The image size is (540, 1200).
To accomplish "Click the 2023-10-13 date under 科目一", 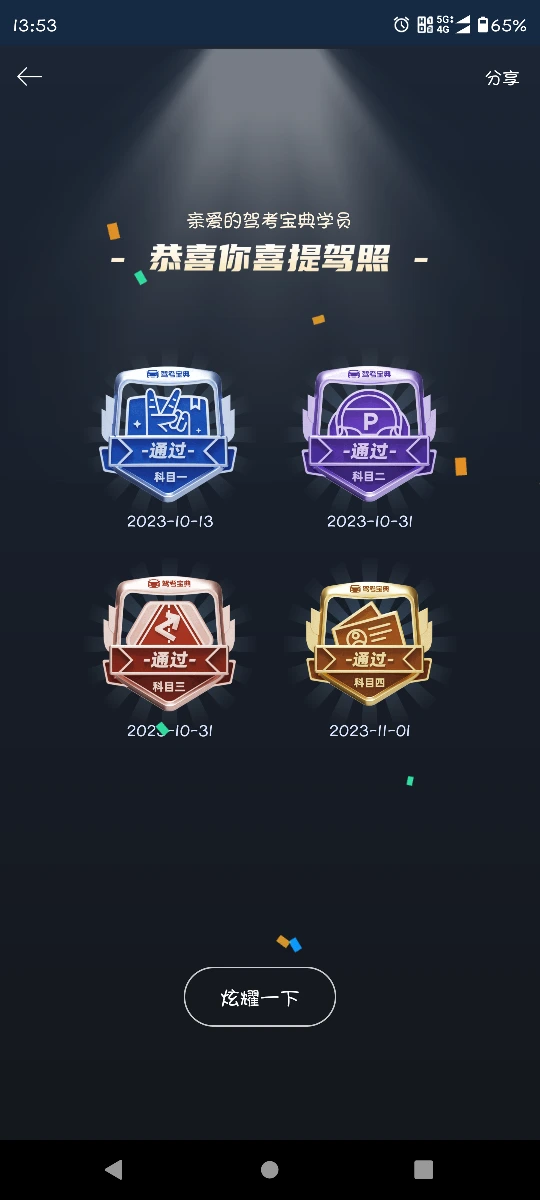I will [170, 521].
